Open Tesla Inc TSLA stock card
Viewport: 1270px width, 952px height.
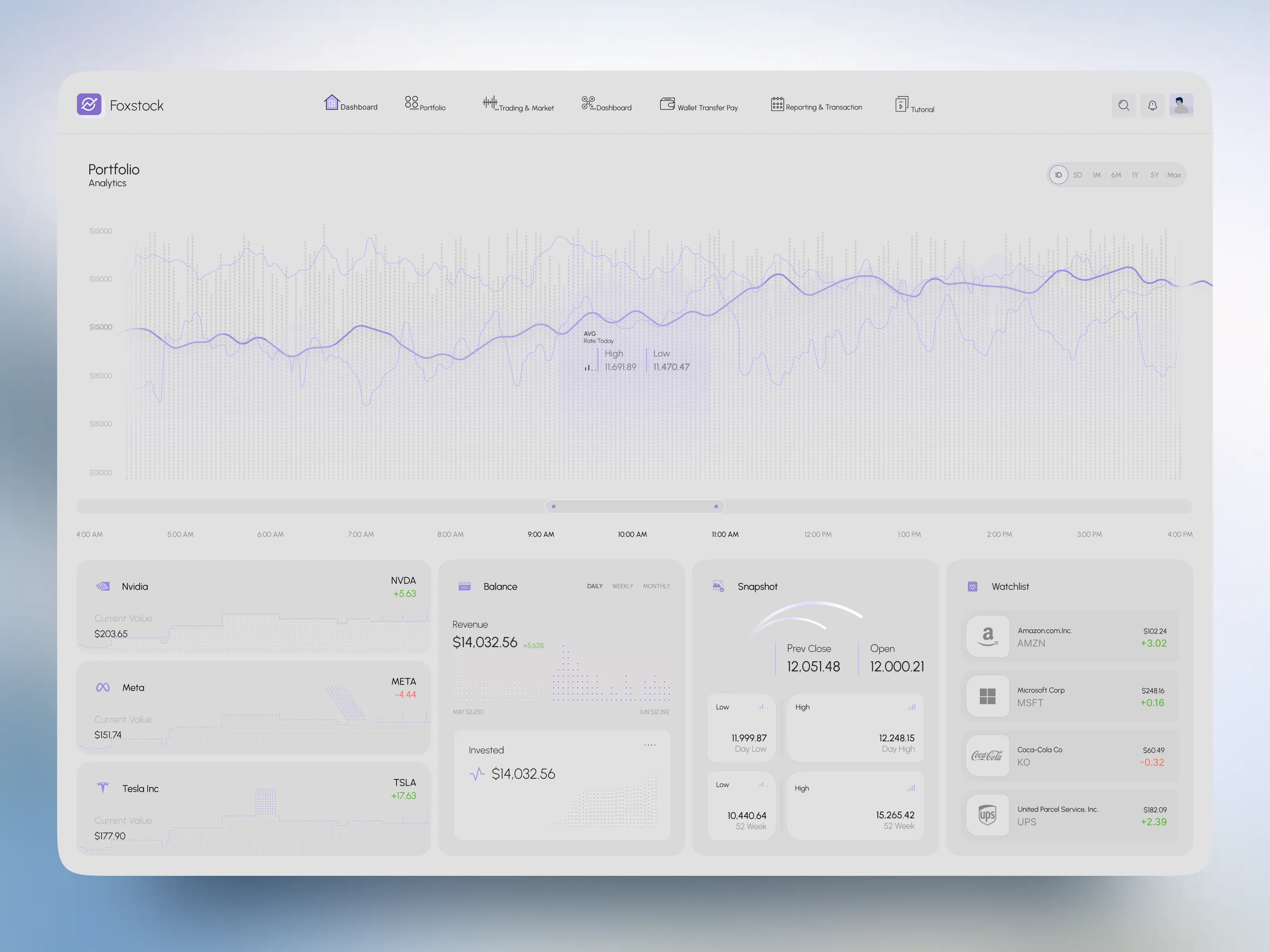[253, 809]
